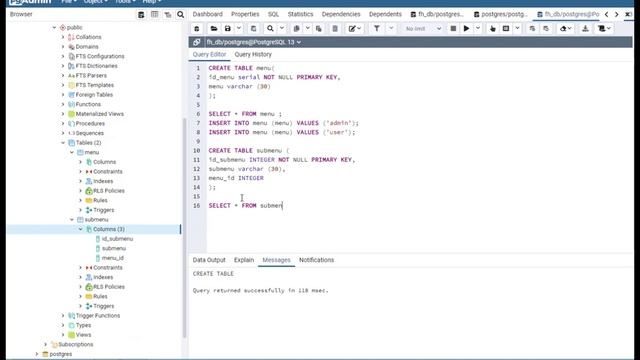Open the Save options dropdown arrow
The width and height of the screenshot is (640, 360).
pos(239,29)
